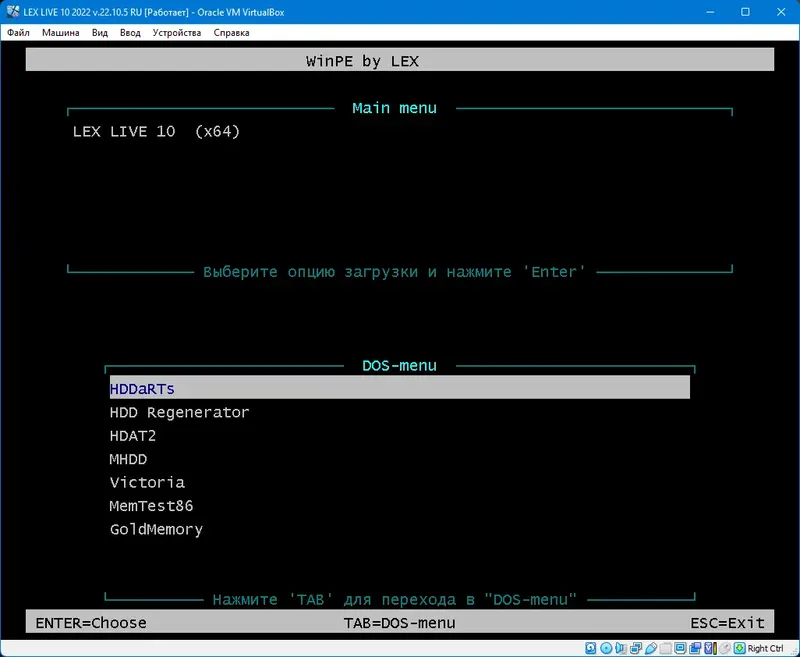Click the 'Нажмите TAB для перехода' prompt text

[394, 599]
